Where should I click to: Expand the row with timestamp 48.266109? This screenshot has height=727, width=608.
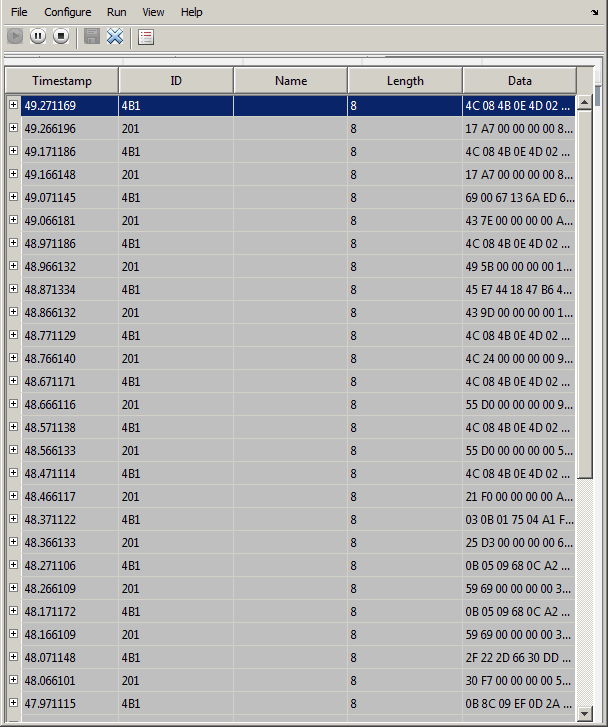click(x=13, y=587)
